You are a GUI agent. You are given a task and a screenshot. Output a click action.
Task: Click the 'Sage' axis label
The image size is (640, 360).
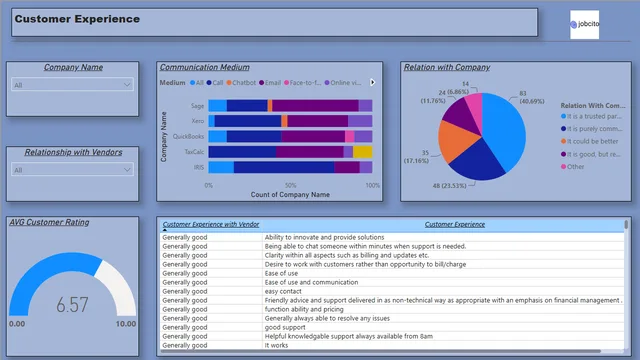pyautogui.click(x=197, y=106)
